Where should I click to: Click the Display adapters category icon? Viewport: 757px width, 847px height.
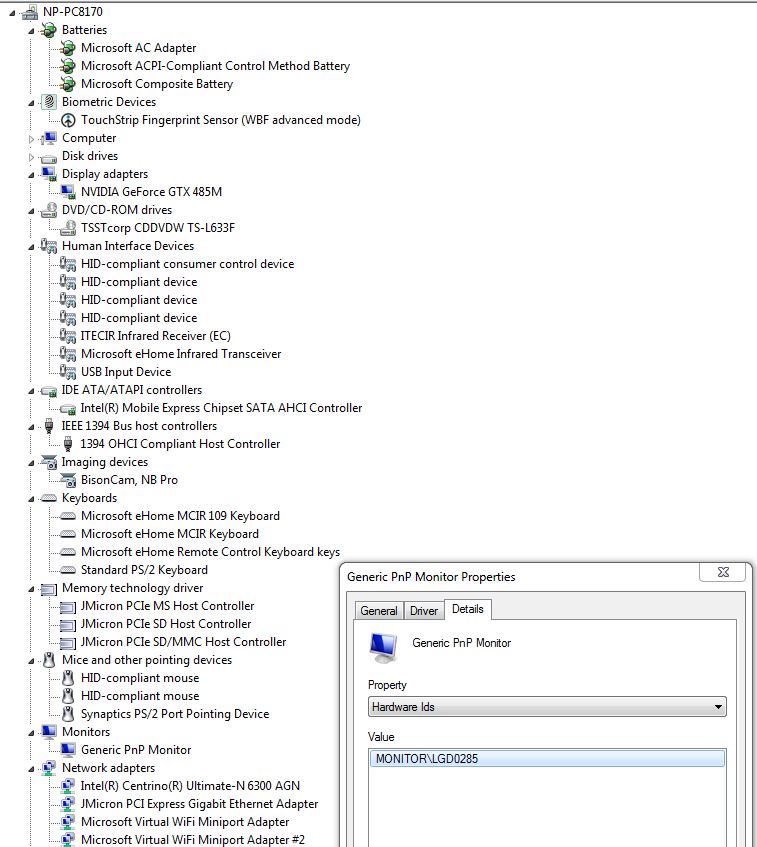click(x=49, y=174)
